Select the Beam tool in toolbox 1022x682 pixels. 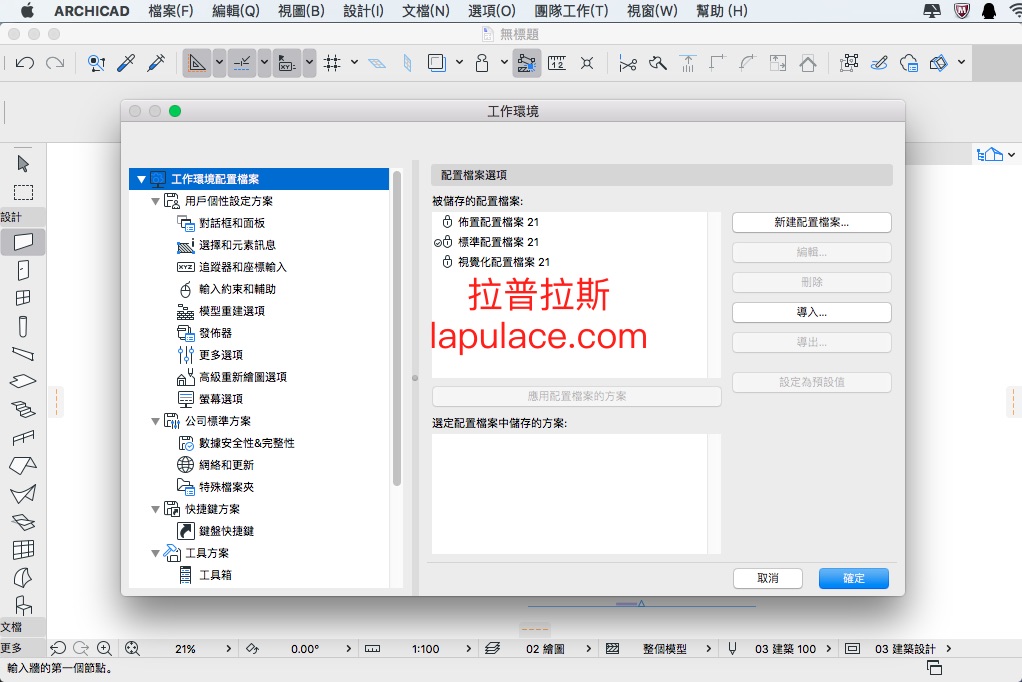pyautogui.click(x=23, y=354)
